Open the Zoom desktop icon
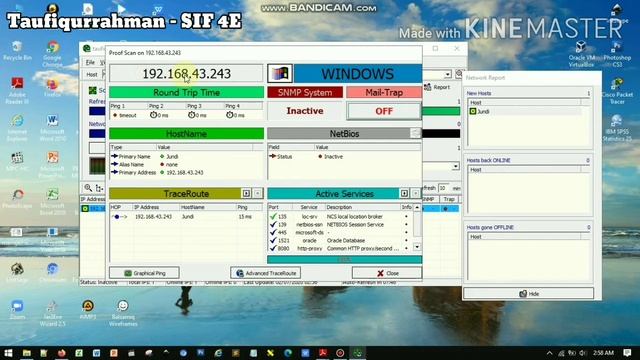 pyautogui.click(x=17, y=309)
